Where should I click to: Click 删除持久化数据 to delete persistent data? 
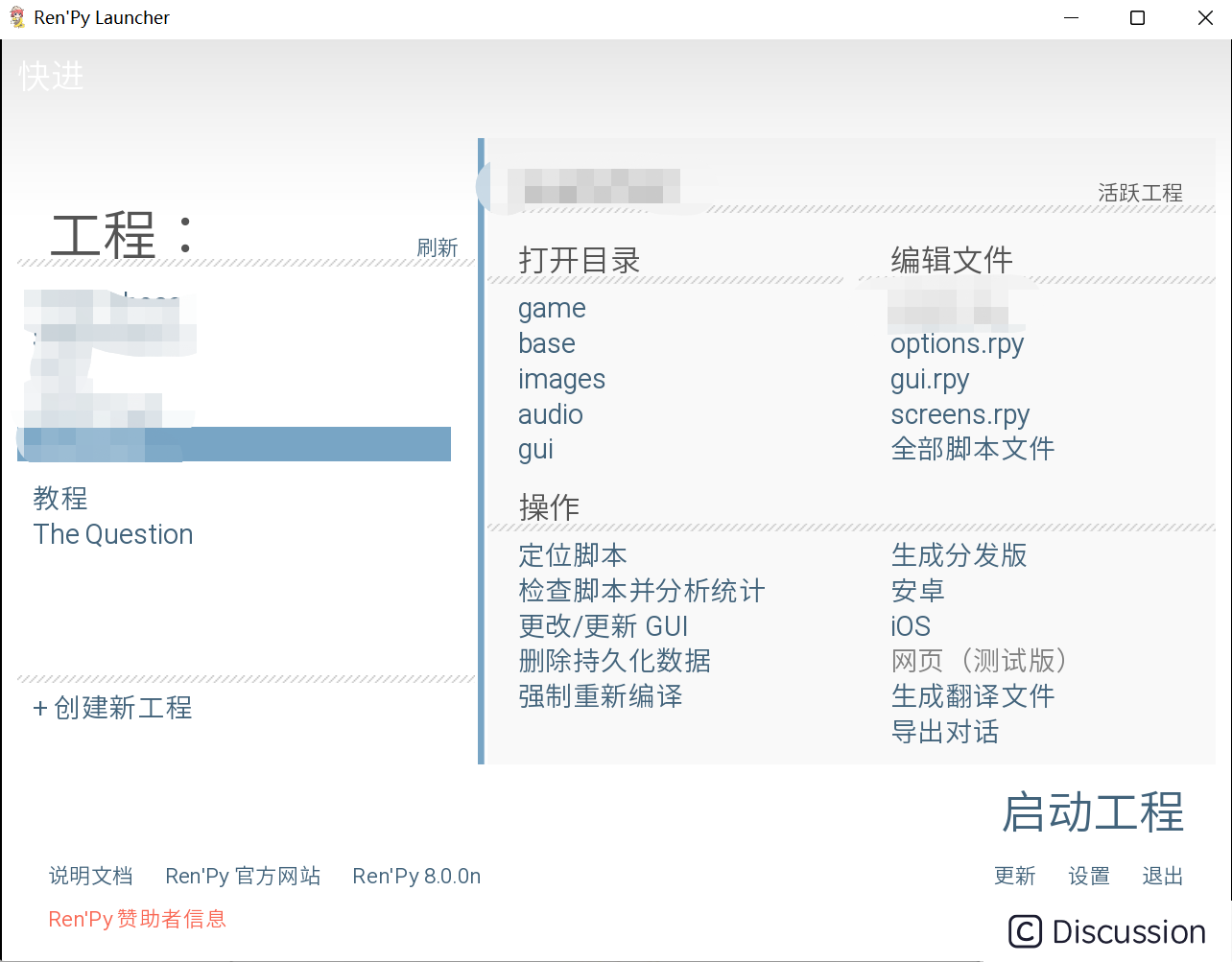tap(614, 661)
